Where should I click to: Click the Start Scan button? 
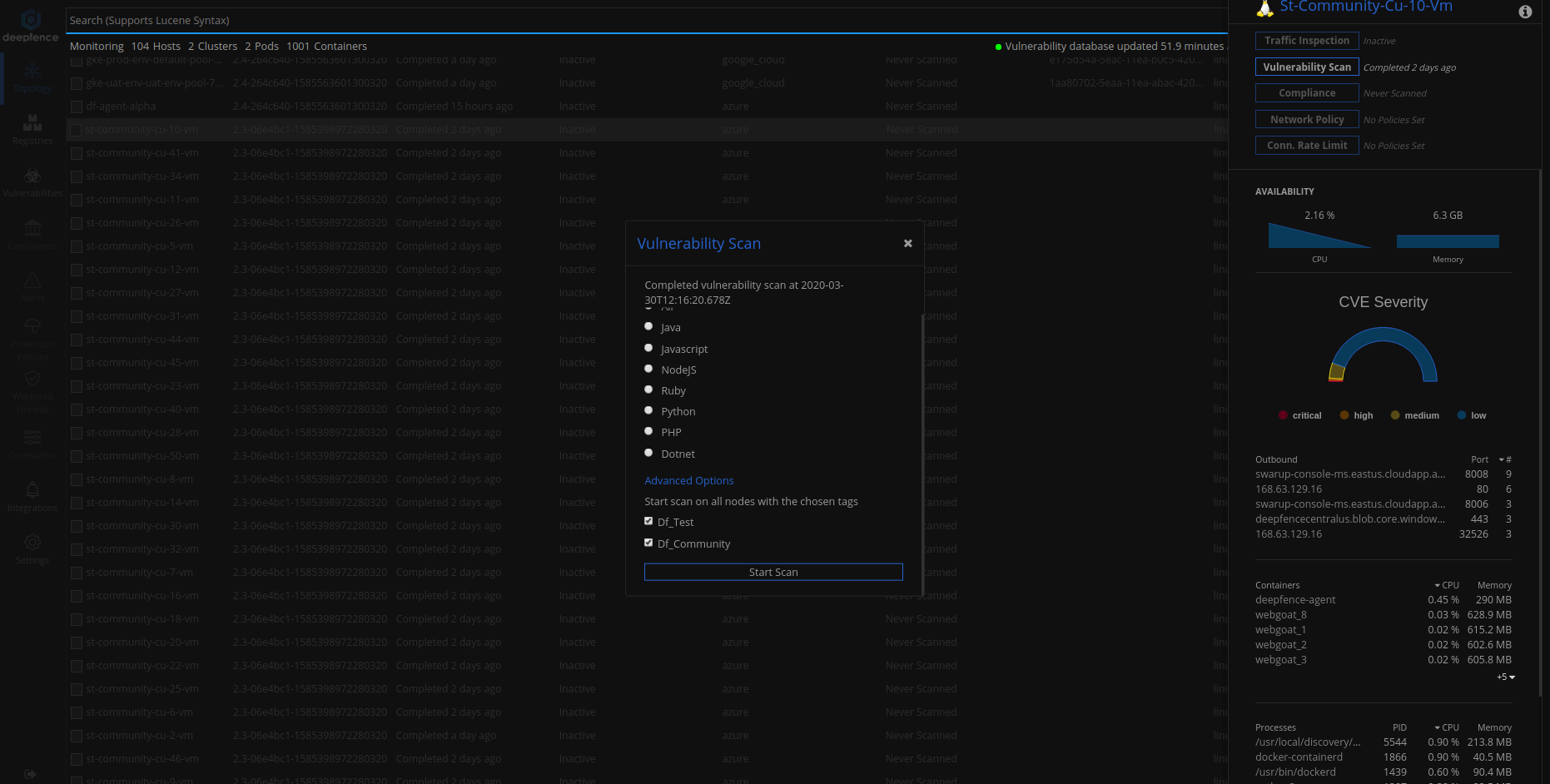[x=773, y=572]
